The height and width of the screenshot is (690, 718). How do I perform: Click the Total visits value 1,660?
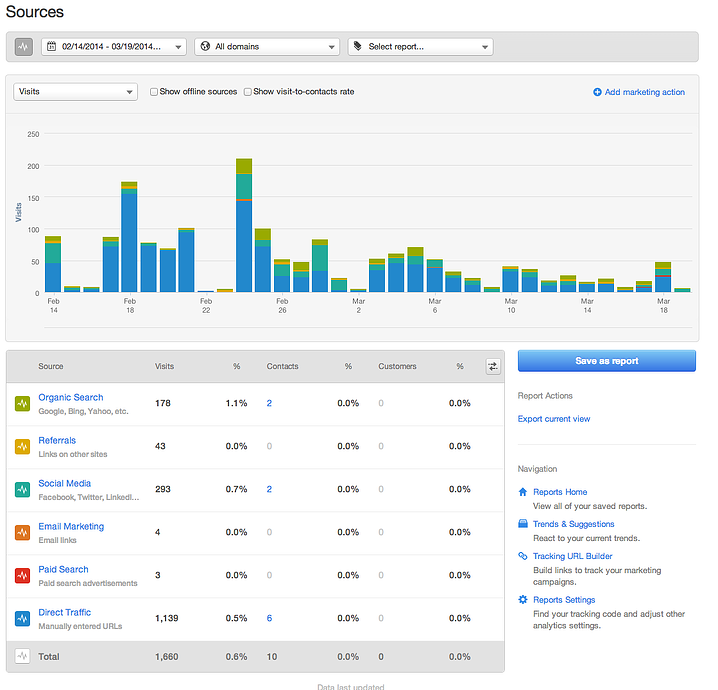[167, 657]
